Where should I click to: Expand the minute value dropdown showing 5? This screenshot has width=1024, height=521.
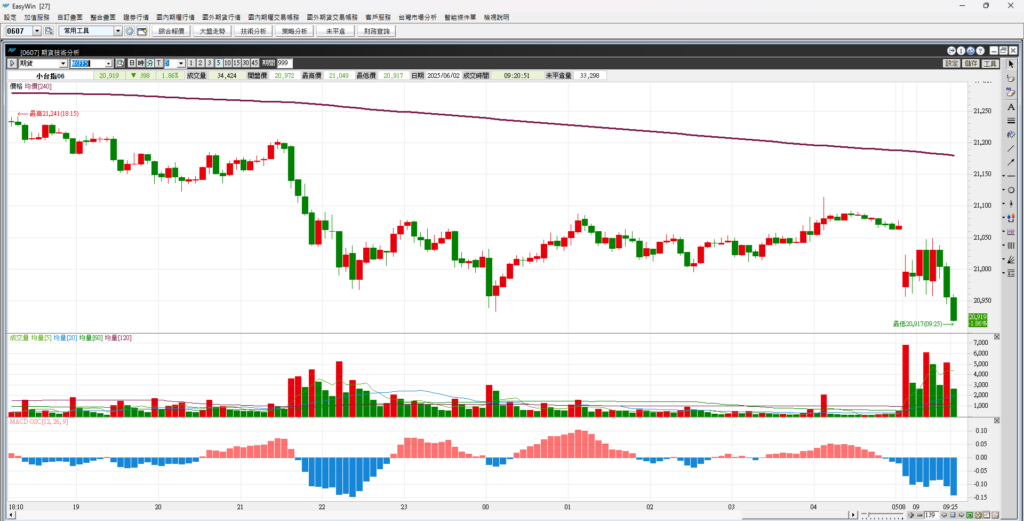[181, 63]
